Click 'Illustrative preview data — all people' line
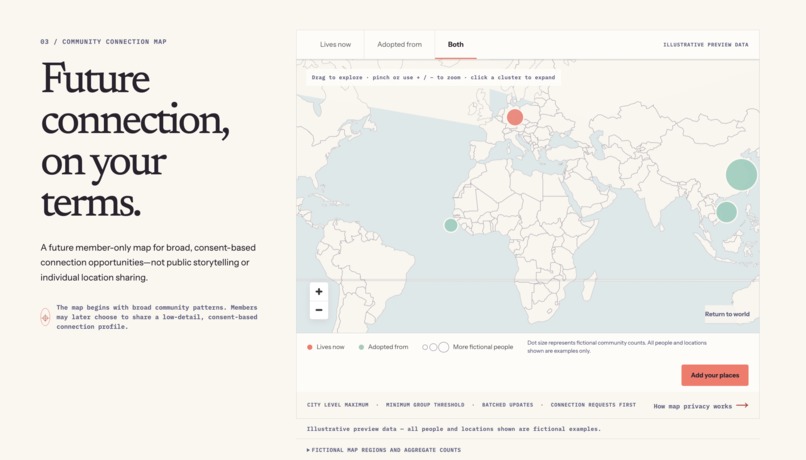 (x=453, y=429)
